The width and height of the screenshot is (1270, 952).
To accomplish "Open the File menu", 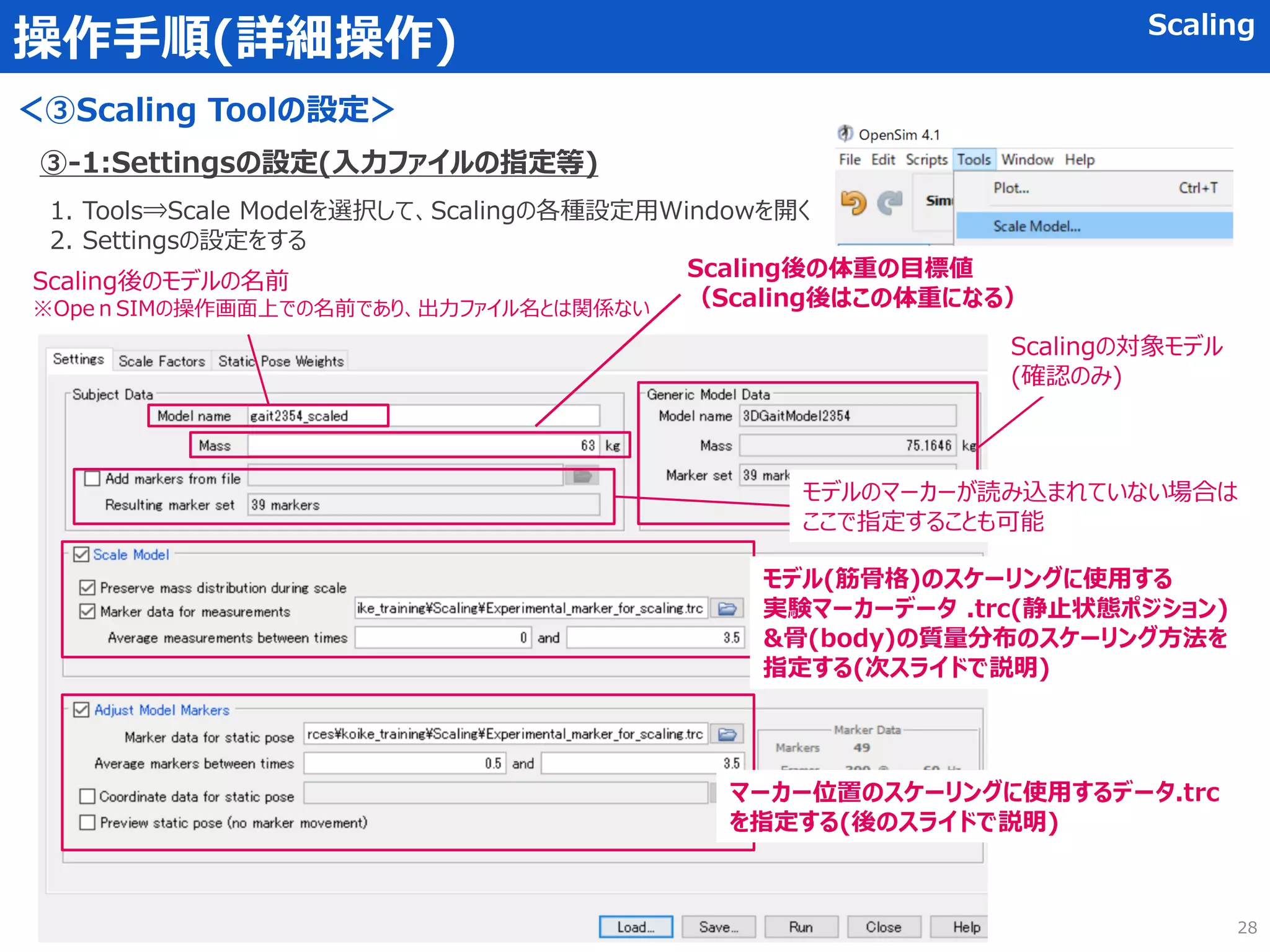I will (850, 160).
